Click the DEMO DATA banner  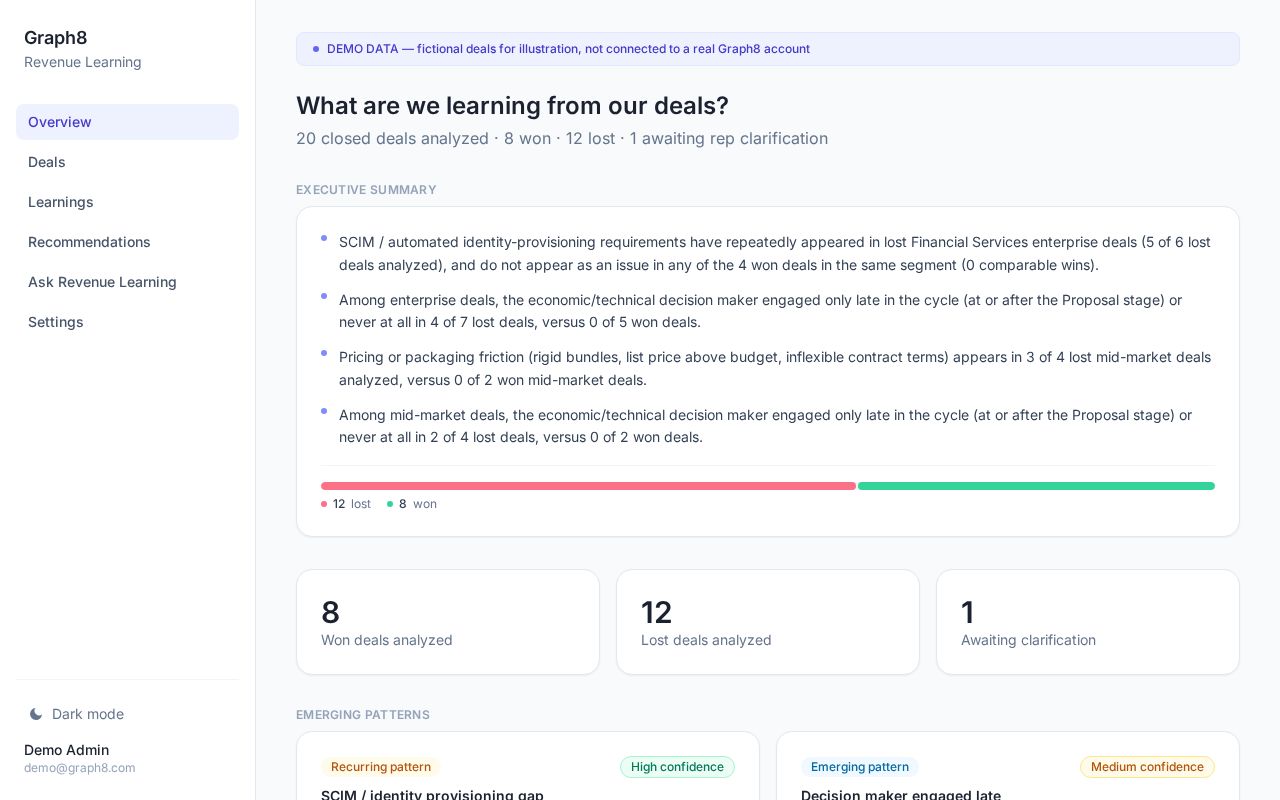click(768, 49)
